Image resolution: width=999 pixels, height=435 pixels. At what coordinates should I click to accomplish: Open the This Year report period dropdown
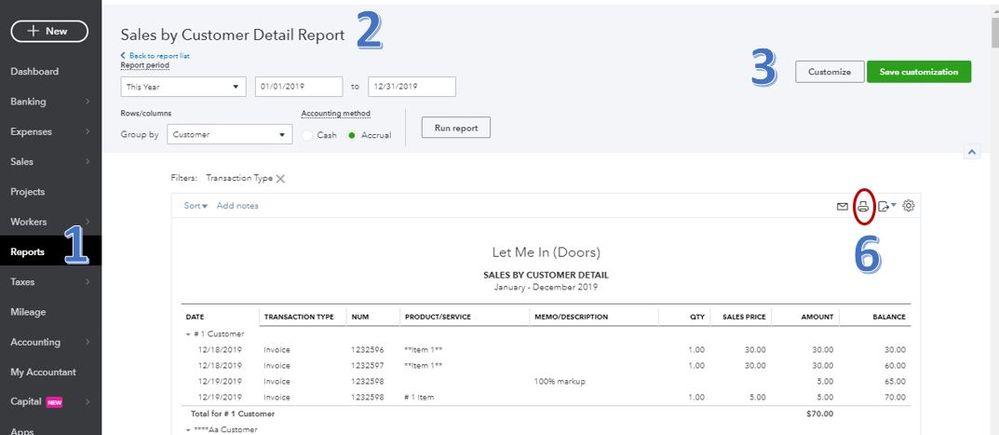[x=182, y=87]
